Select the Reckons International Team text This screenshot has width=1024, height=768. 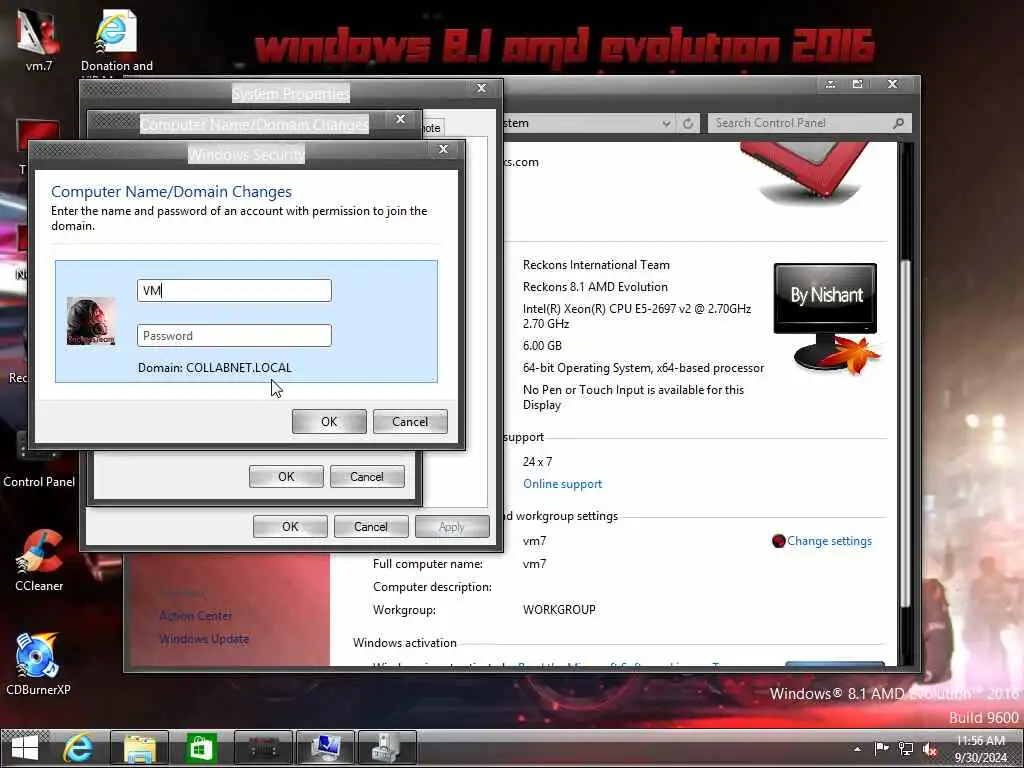(x=596, y=264)
